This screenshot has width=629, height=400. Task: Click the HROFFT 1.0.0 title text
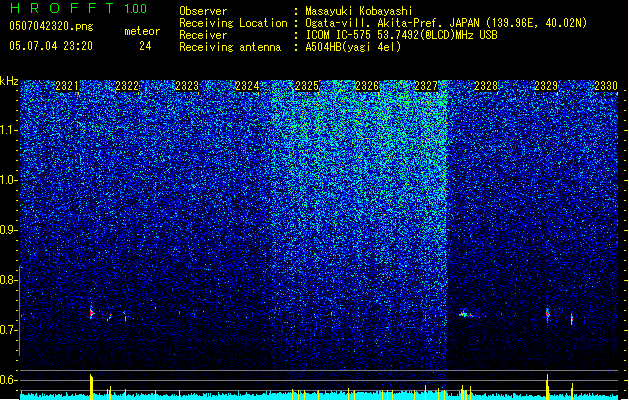(x=78, y=8)
